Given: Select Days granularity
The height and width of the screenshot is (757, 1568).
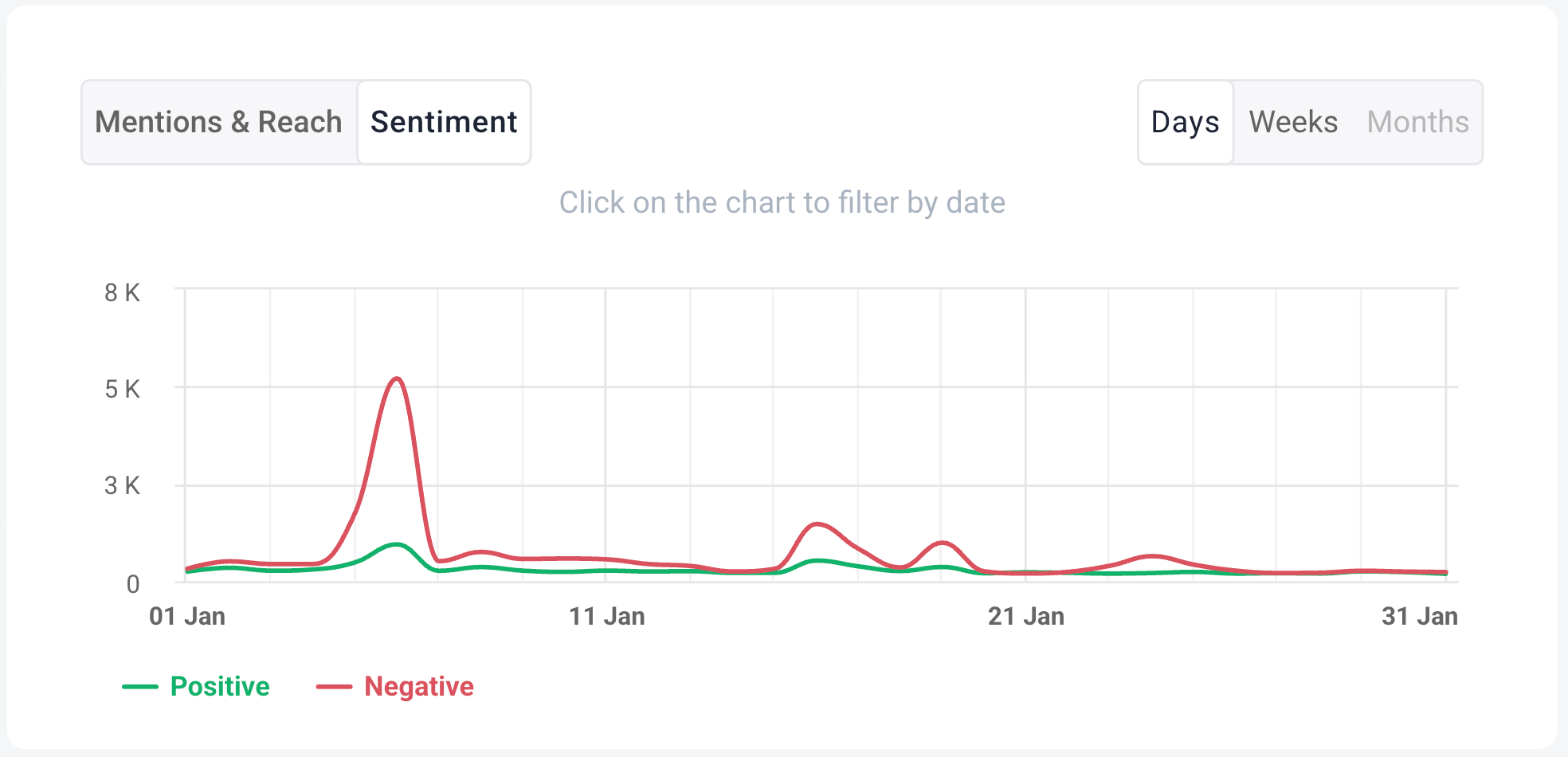Looking at the screenshot, I should [x=1186, y=122].
